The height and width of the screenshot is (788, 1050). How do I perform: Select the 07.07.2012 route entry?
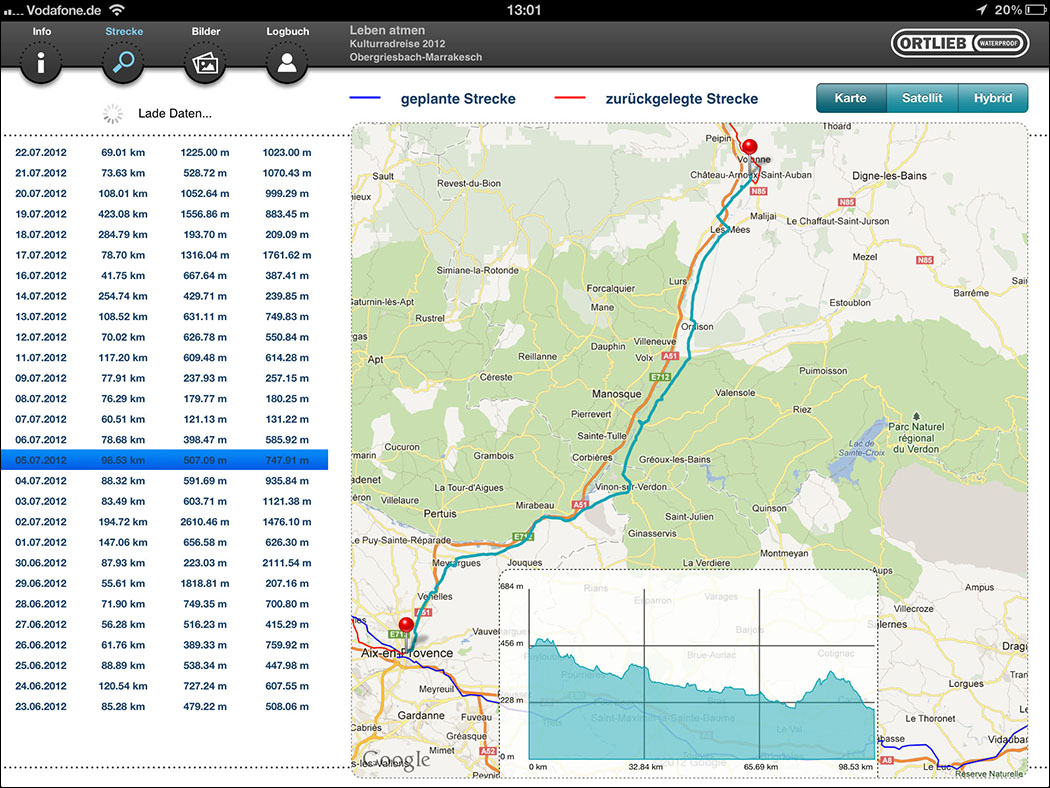tap(164, 419)
